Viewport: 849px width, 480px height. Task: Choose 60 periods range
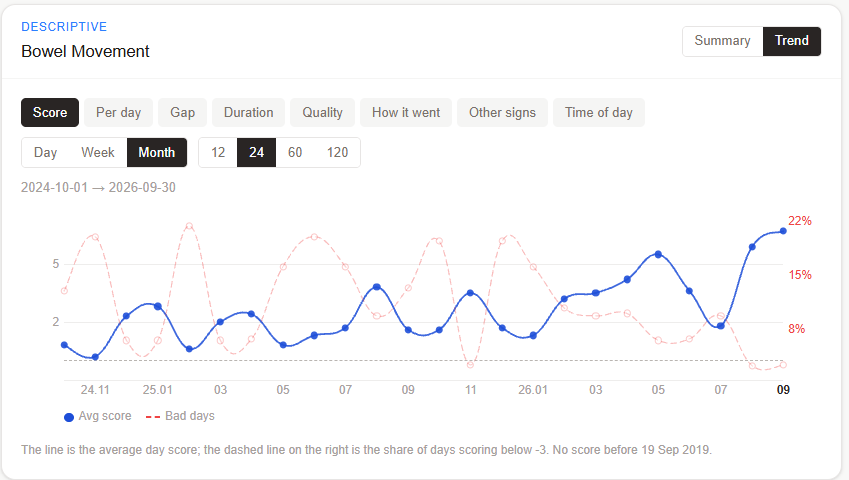[x=295, y=153]
